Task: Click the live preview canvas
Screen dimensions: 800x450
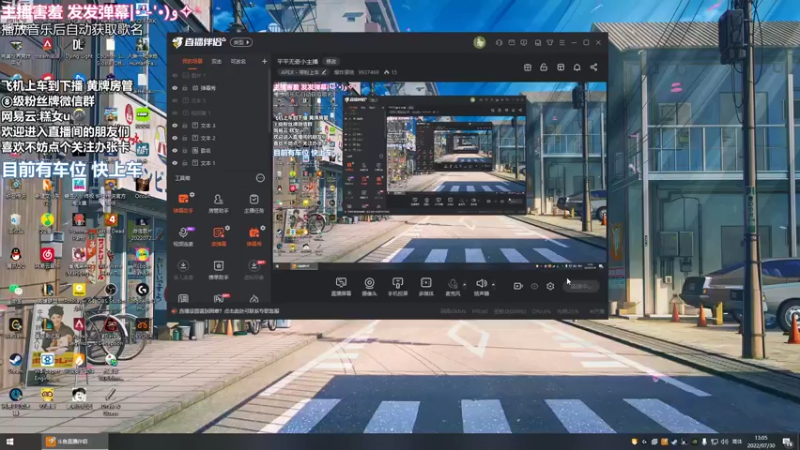Action: [x=439, y=174]
